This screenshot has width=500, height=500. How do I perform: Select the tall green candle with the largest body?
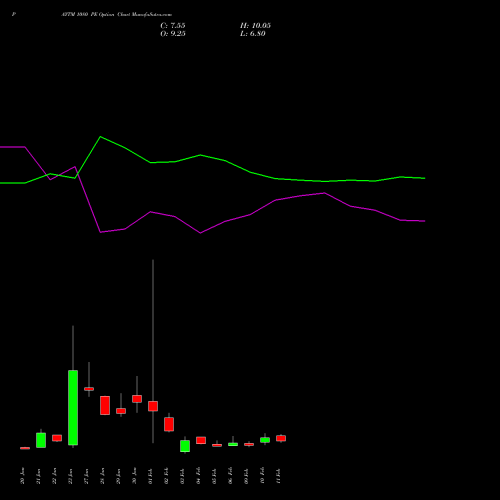pos(73,407)
